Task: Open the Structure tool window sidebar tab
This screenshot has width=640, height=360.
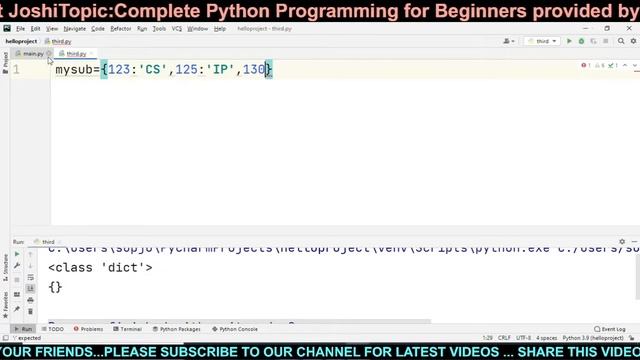Action: 5,267
